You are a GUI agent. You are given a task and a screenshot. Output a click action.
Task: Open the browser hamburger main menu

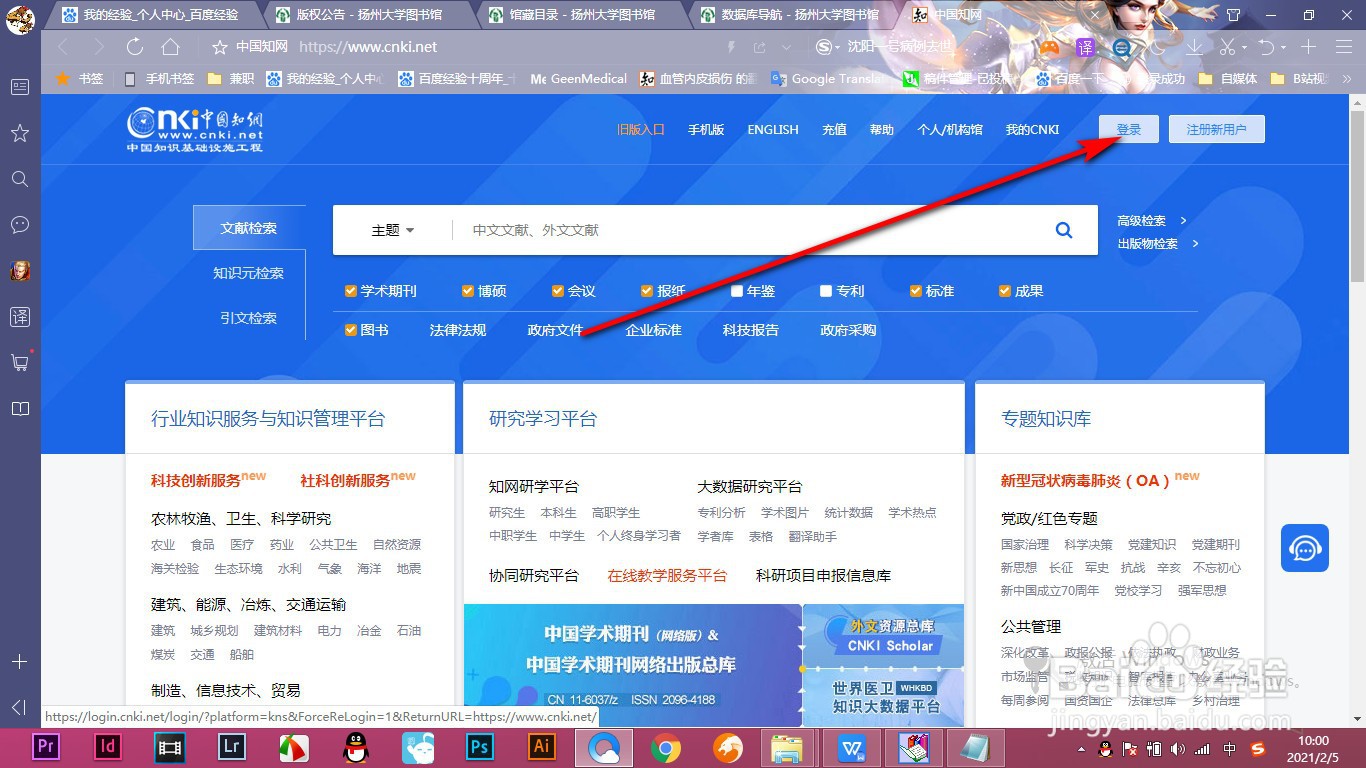(1343, 47)
